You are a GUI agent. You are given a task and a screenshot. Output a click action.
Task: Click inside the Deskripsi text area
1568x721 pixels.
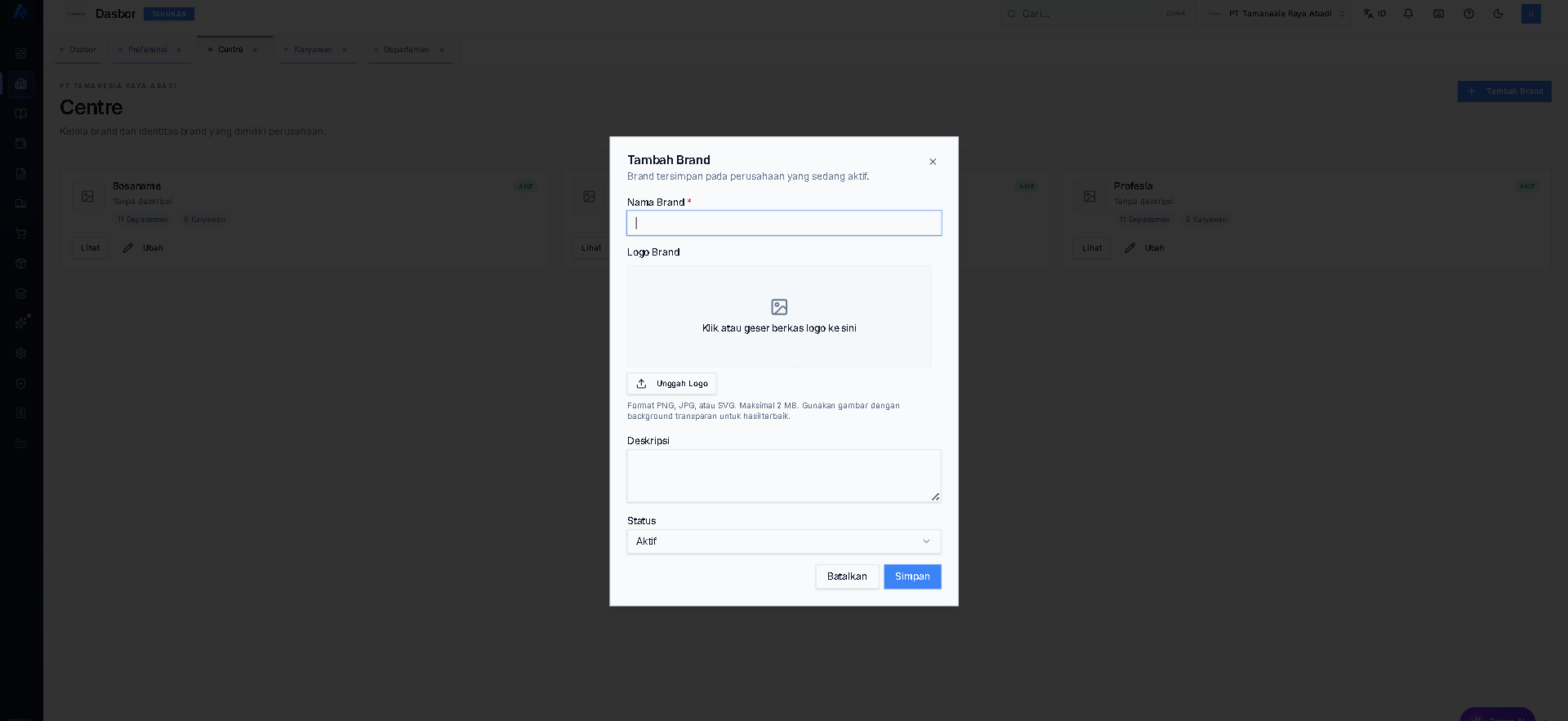(x=784, y=476)
